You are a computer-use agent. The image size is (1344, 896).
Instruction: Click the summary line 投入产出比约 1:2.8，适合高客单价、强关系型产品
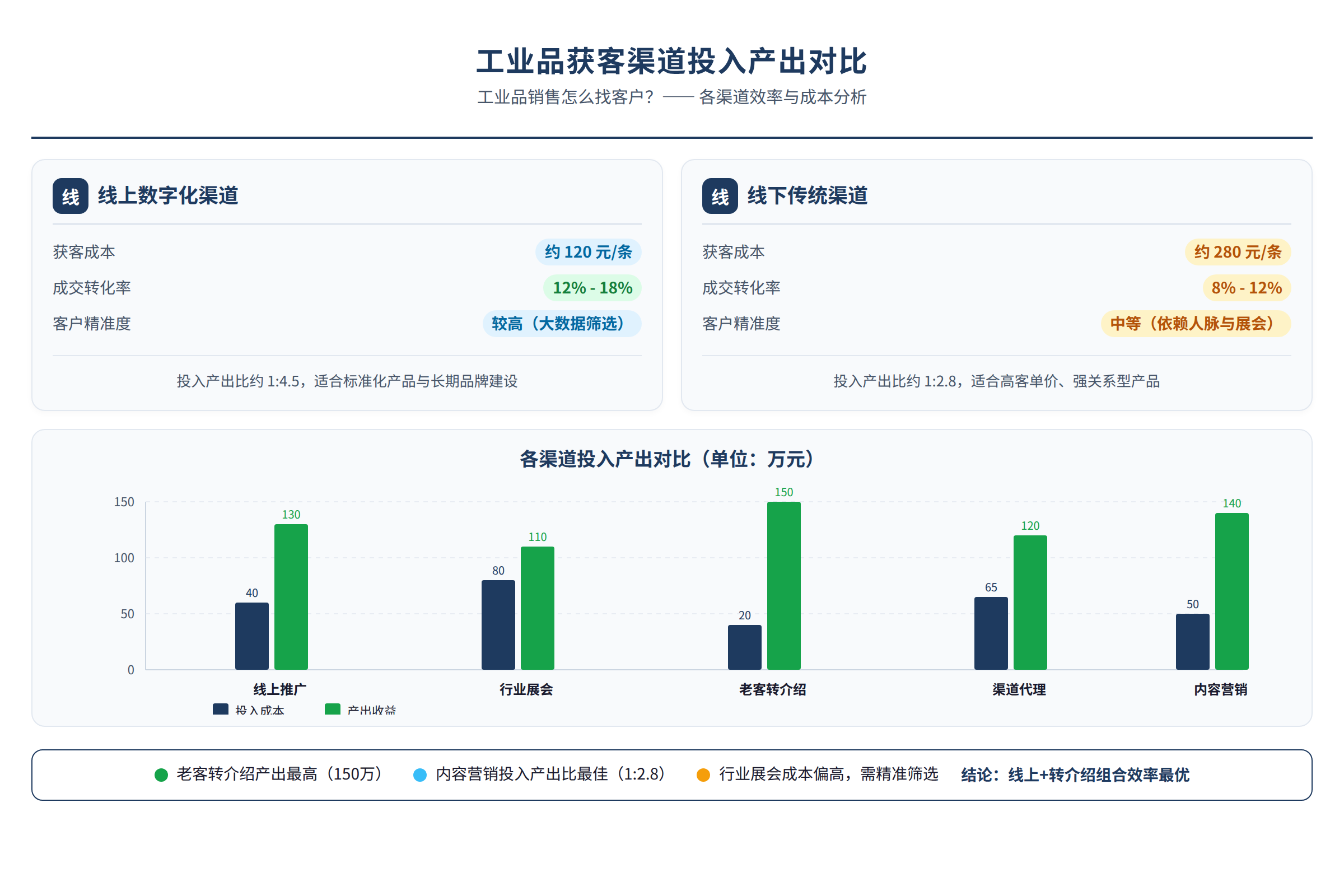(x=997, y=381)
